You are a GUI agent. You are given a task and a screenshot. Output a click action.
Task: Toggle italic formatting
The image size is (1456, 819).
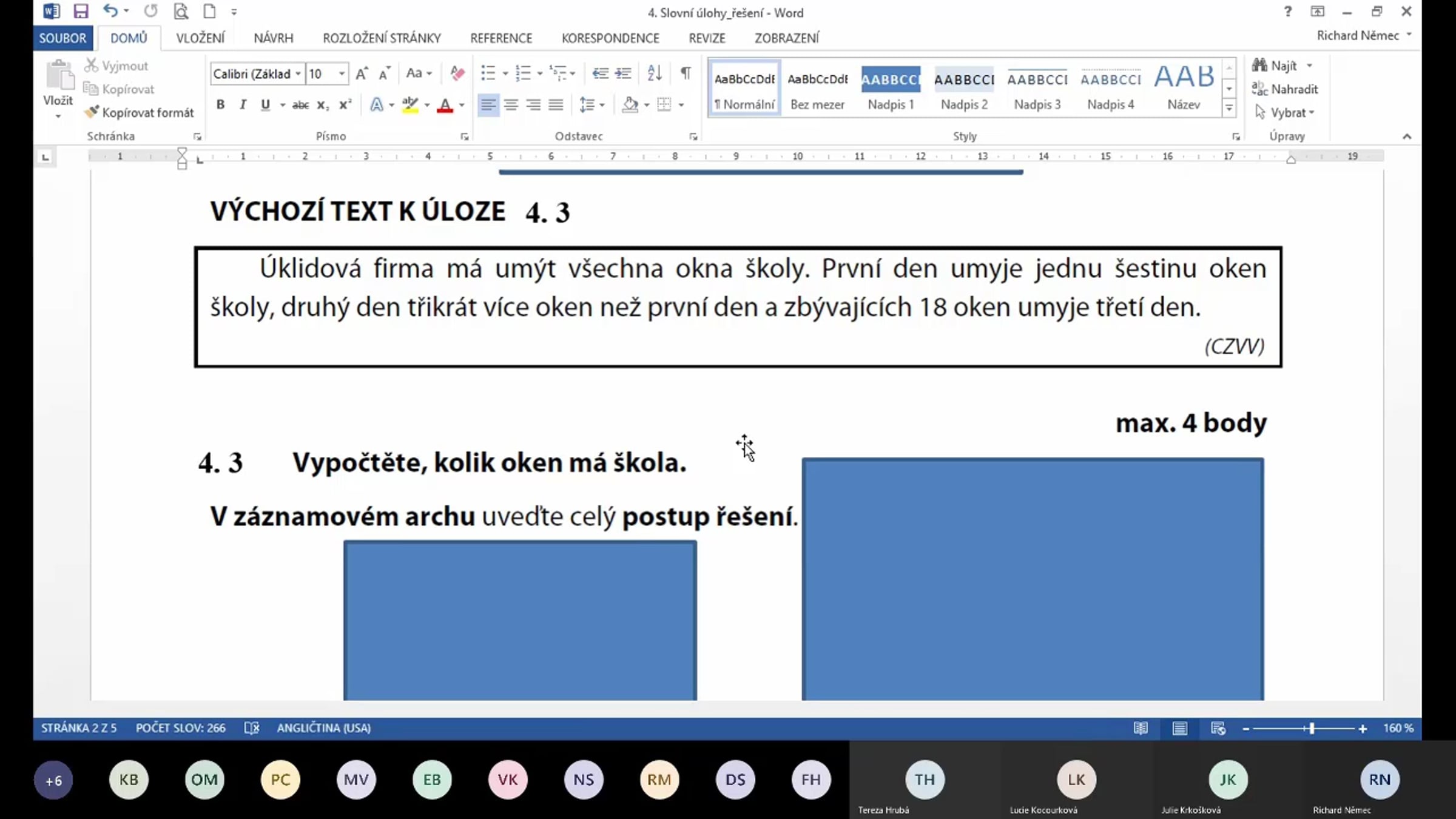[x=243, y=105]
